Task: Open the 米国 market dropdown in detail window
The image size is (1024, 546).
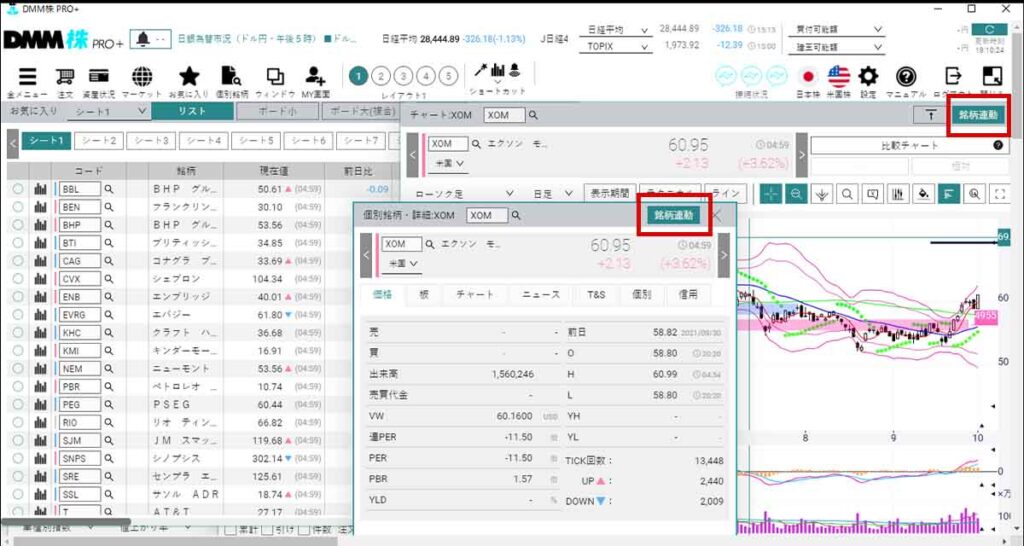Action: tap(400, 264)
